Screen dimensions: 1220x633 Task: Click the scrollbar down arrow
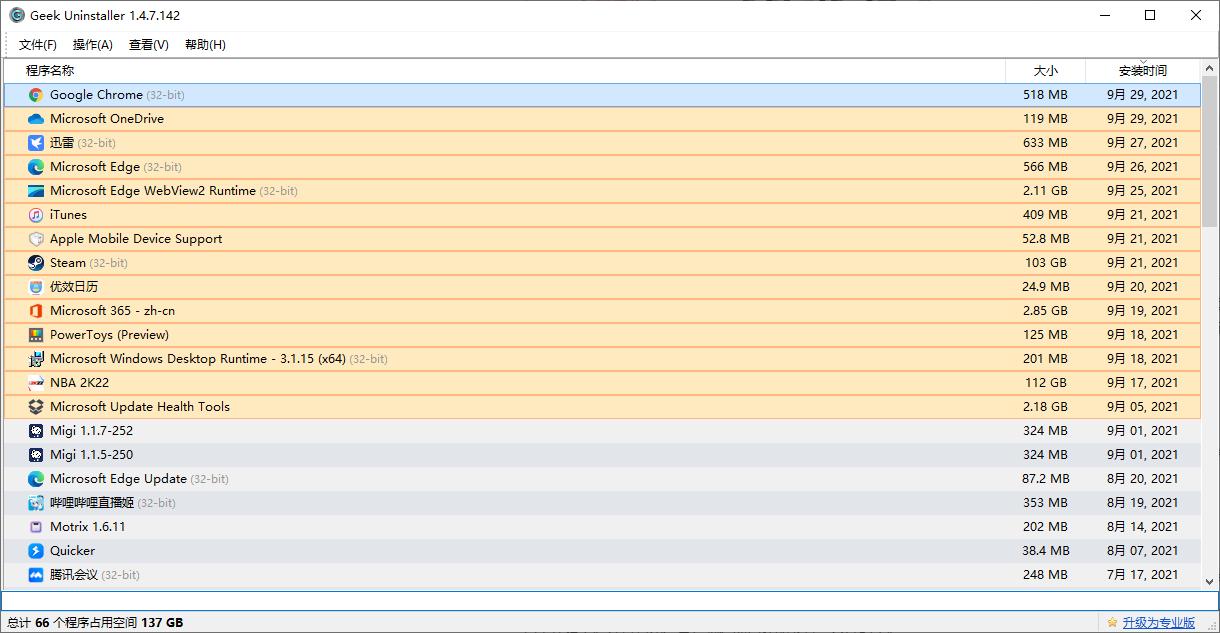click(1209, 580)
